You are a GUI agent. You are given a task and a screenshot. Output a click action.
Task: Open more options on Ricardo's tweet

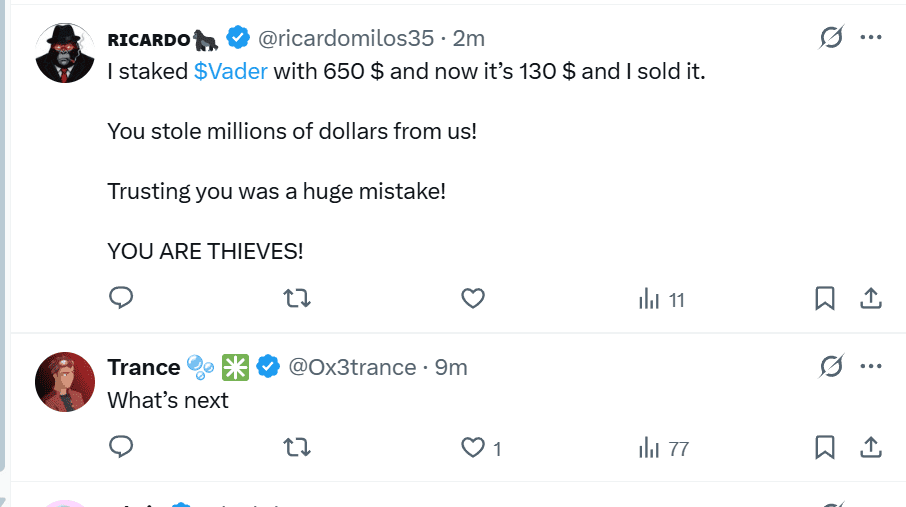(871, 38)
